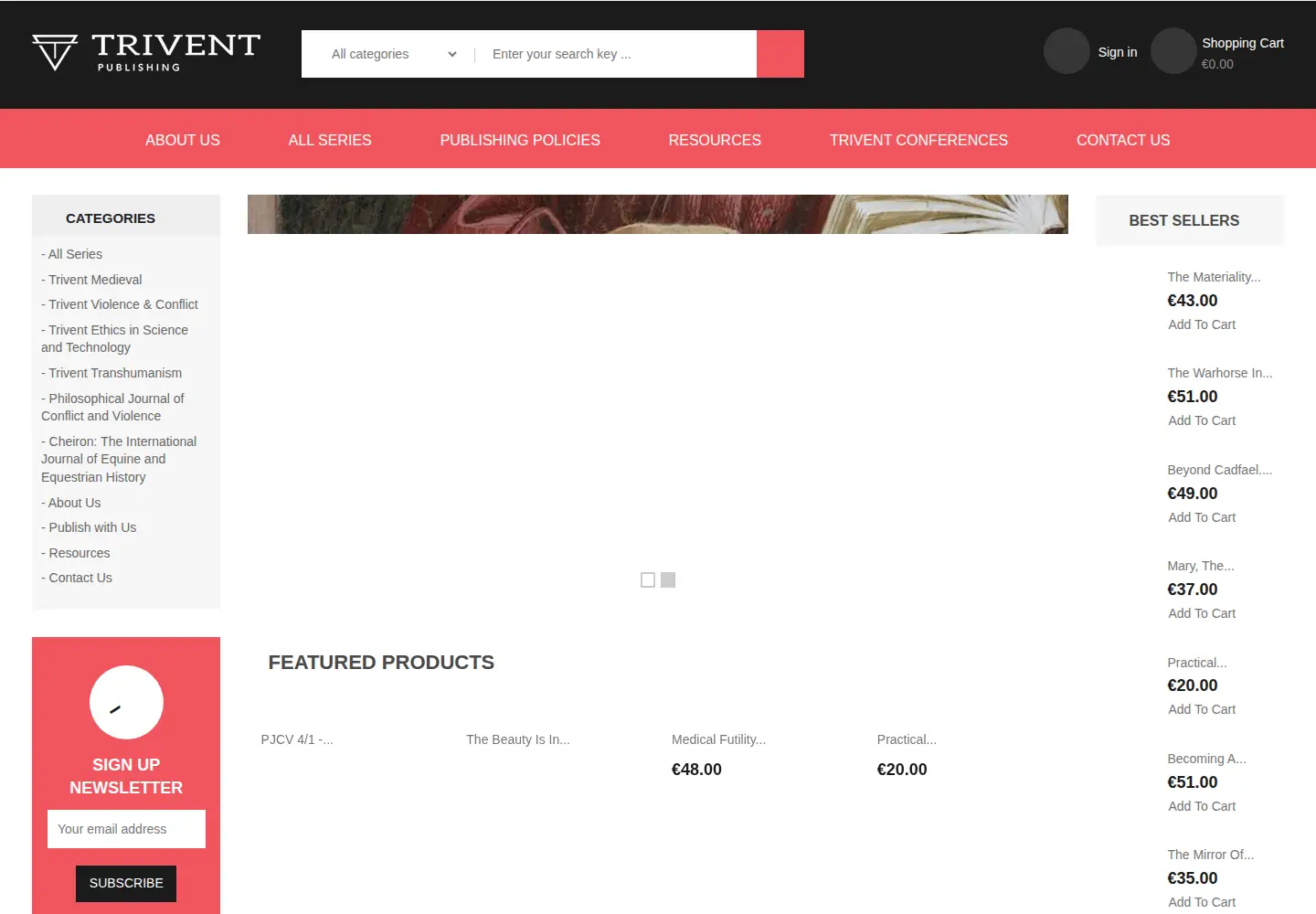Image resolution: width=1316 pixels, height=914 pixels.
Task: Add The Materiality... to cart
Action: (1202, 324)
